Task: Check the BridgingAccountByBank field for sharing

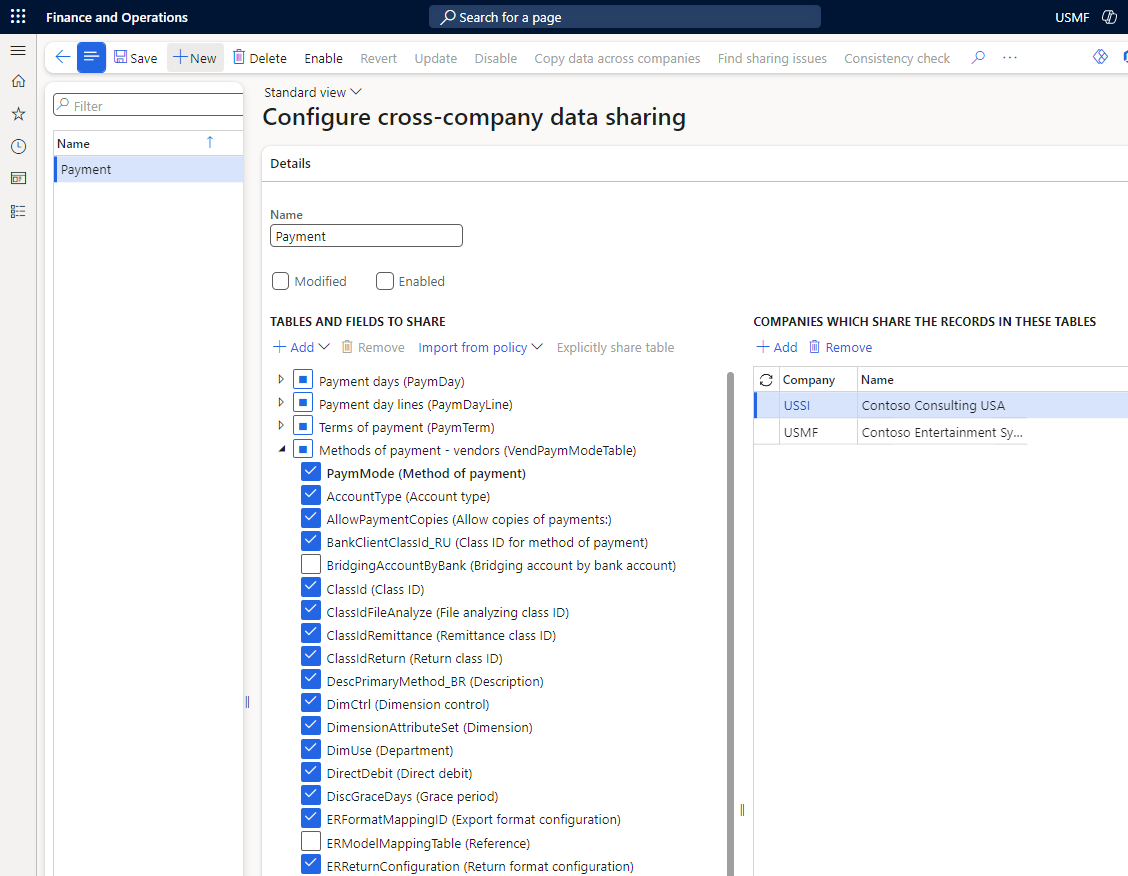Action: point(311,563)
